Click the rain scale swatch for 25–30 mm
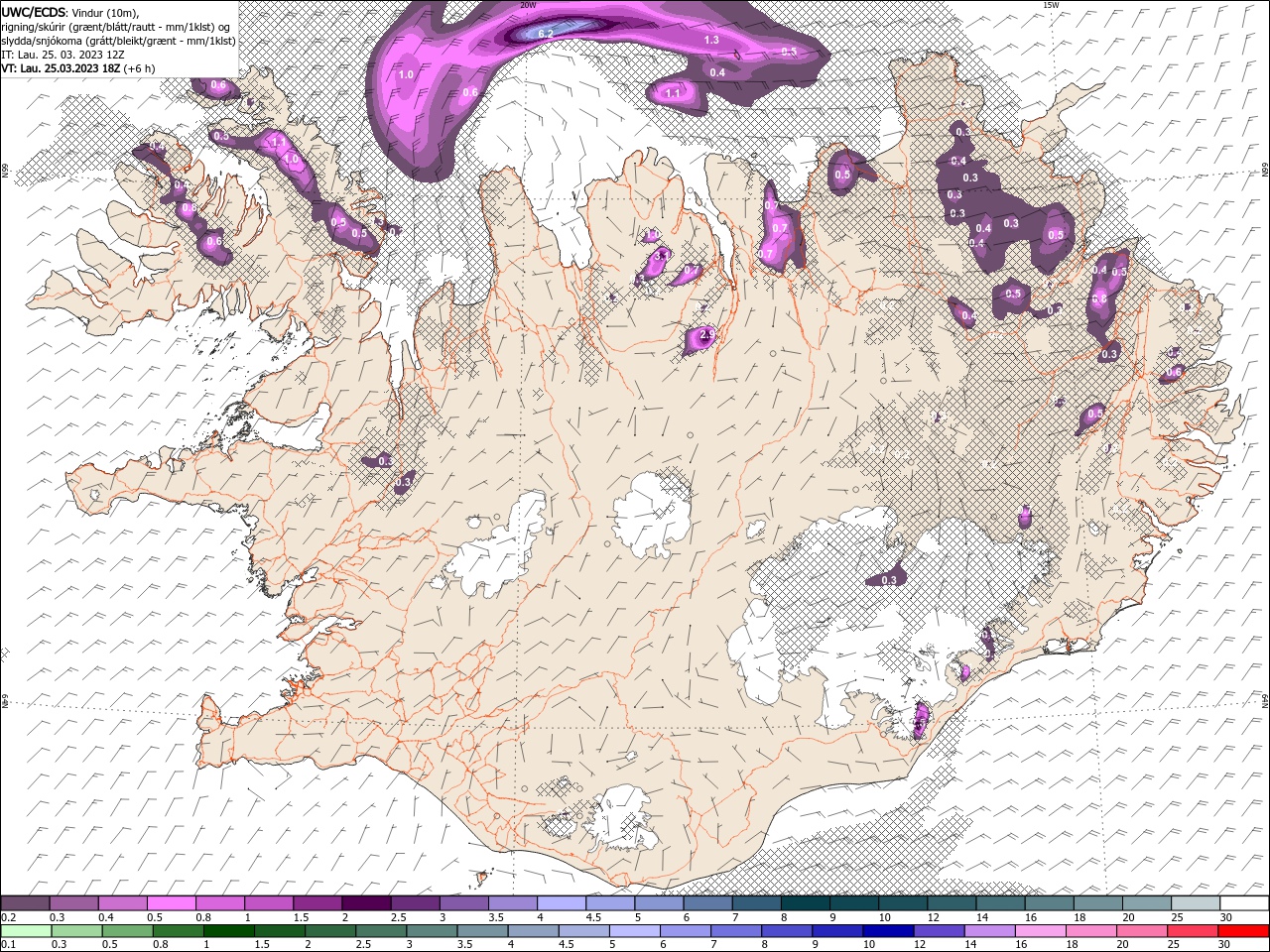1270x952 pixels. [1193, 930]
